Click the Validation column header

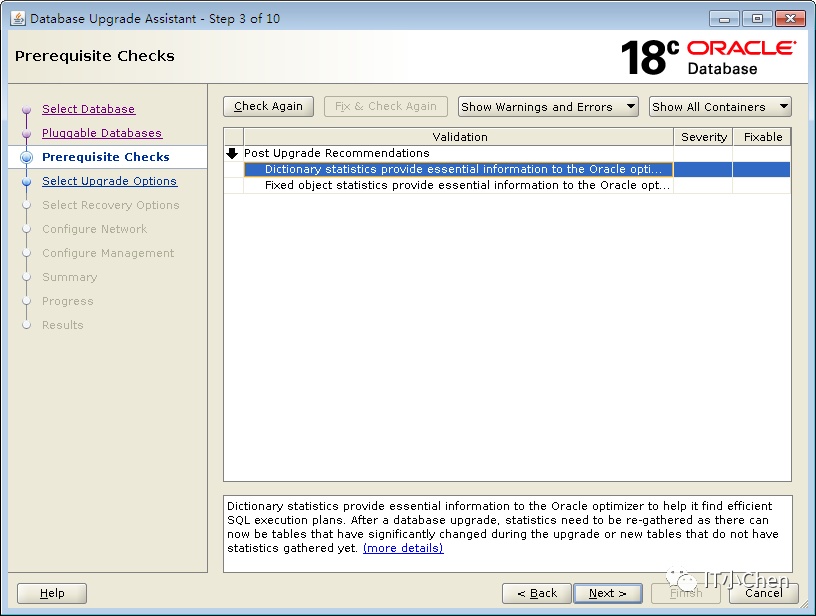(459, 137)
